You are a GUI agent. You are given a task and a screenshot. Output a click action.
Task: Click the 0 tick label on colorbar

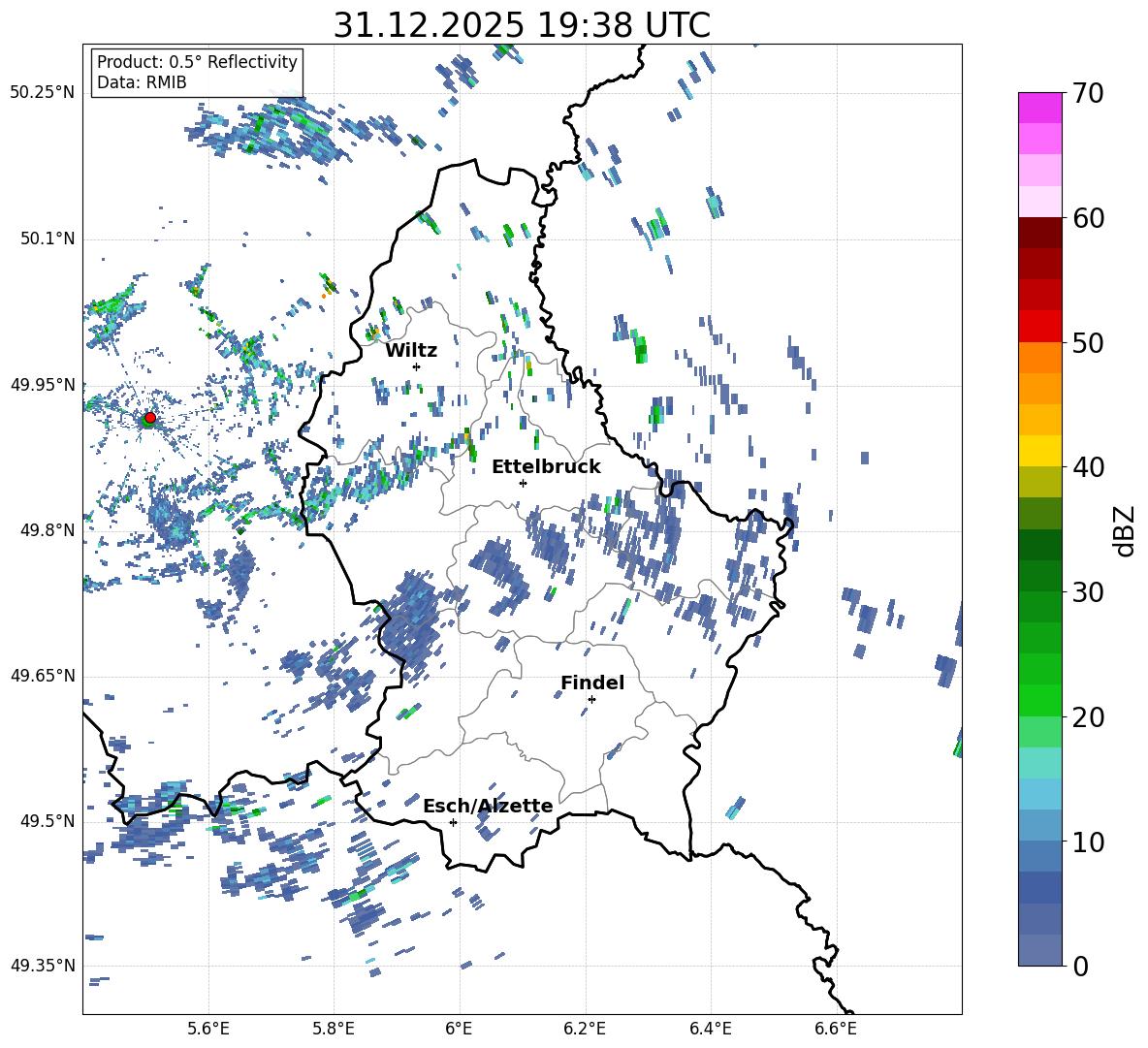1080,966
